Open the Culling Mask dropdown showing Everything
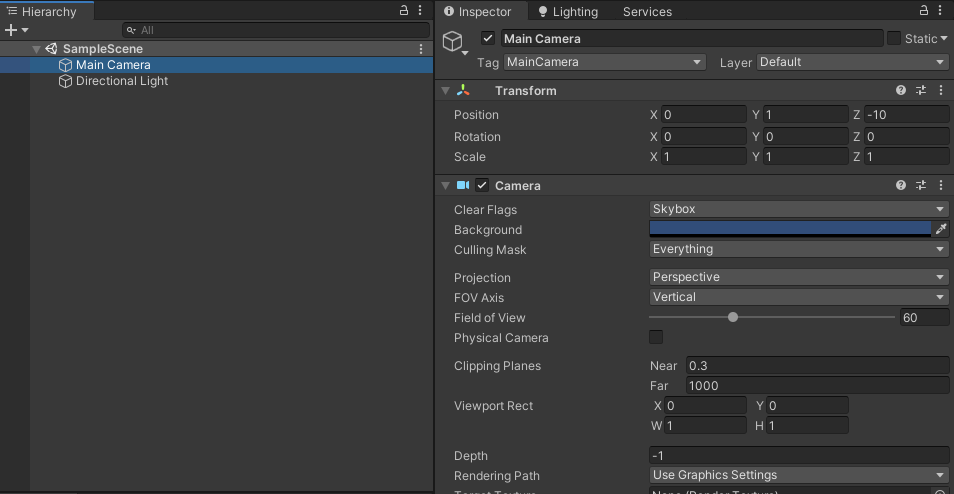This screenshot has width=954, height=494. (799, 249)
